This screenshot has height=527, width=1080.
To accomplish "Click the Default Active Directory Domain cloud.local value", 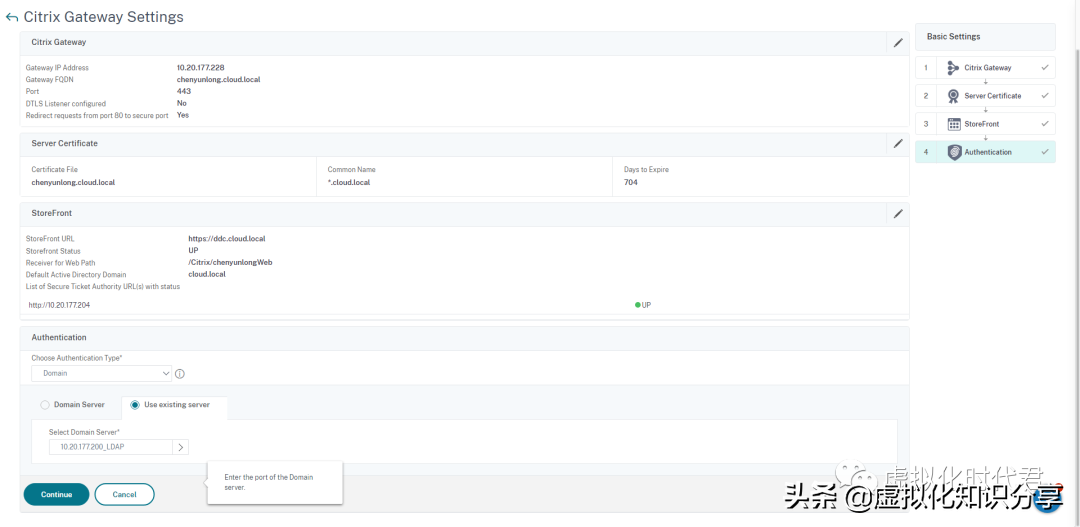I will click(207, 274).
